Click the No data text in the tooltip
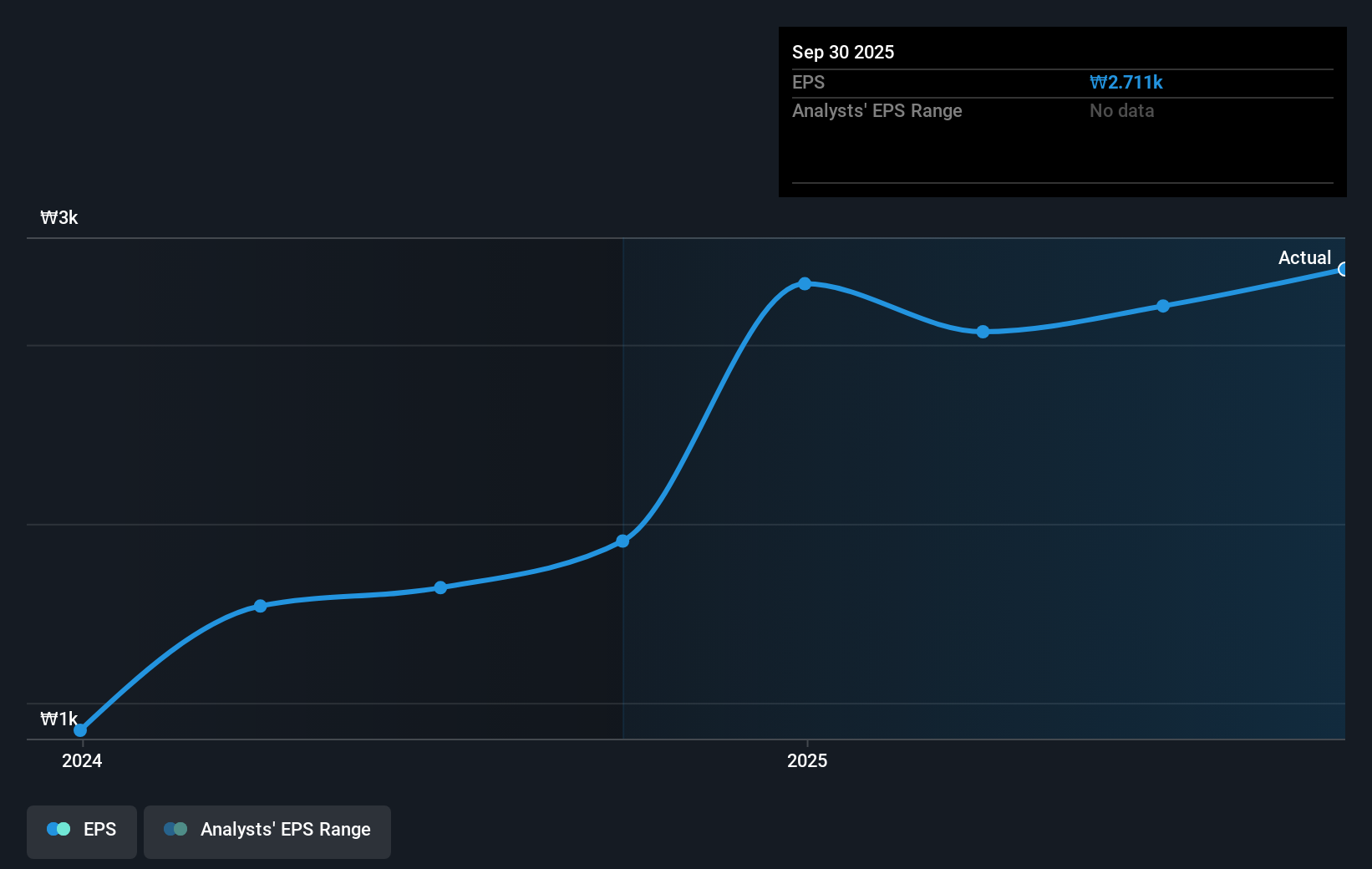 click(1121, 110)
